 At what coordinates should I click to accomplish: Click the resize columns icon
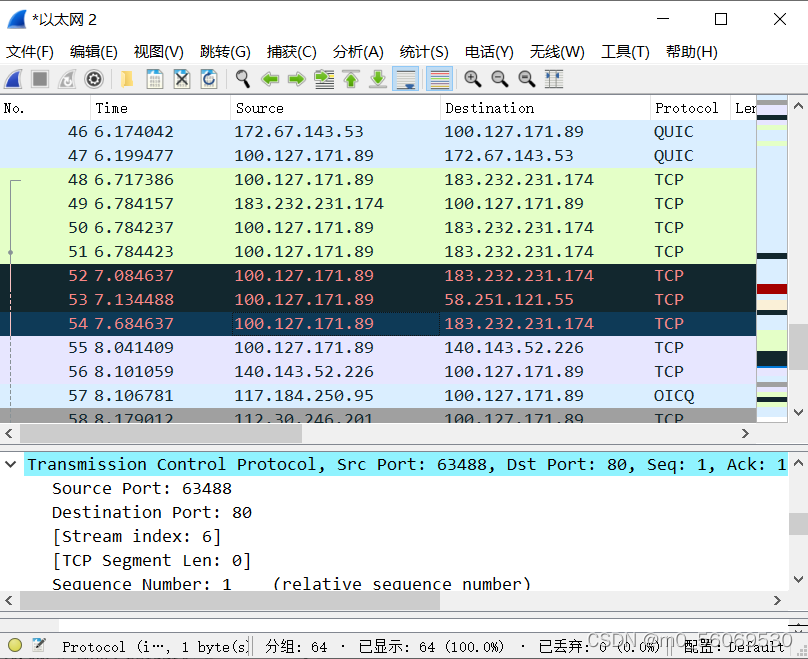(x=554, y=79)
